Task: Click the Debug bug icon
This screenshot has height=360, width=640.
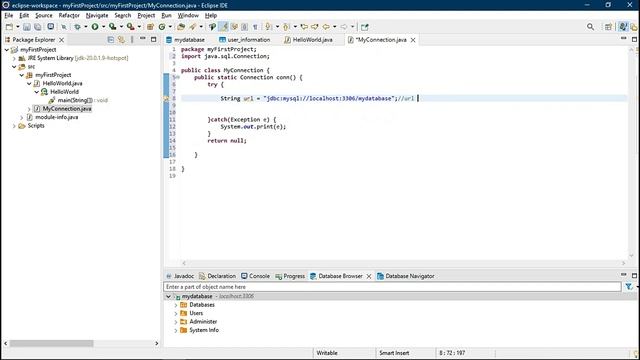Action: coord(77,27)
